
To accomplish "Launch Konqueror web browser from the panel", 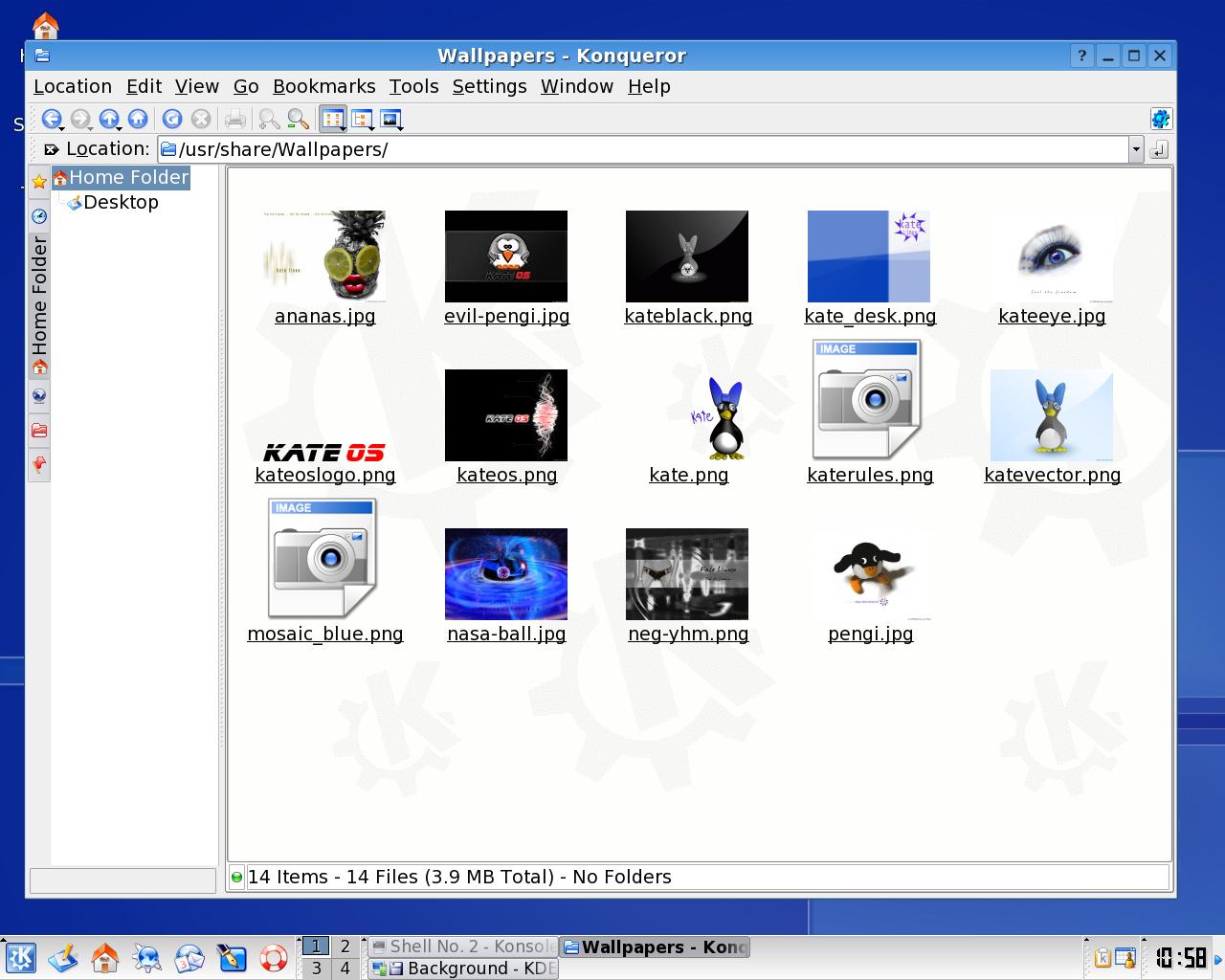I will tap(147, 957).
